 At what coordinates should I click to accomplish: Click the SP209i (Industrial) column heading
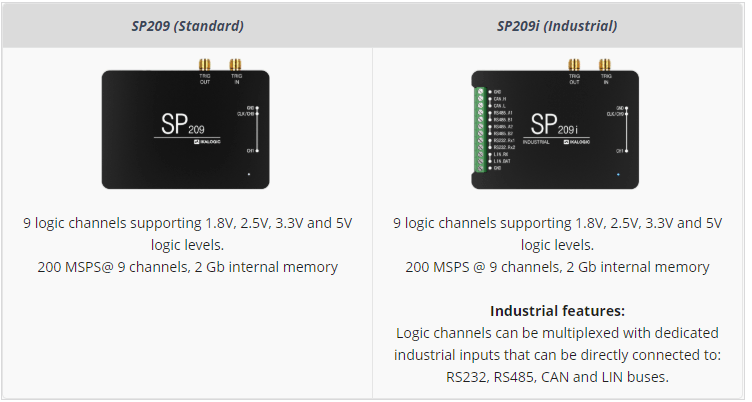click(x=557, y=25)
